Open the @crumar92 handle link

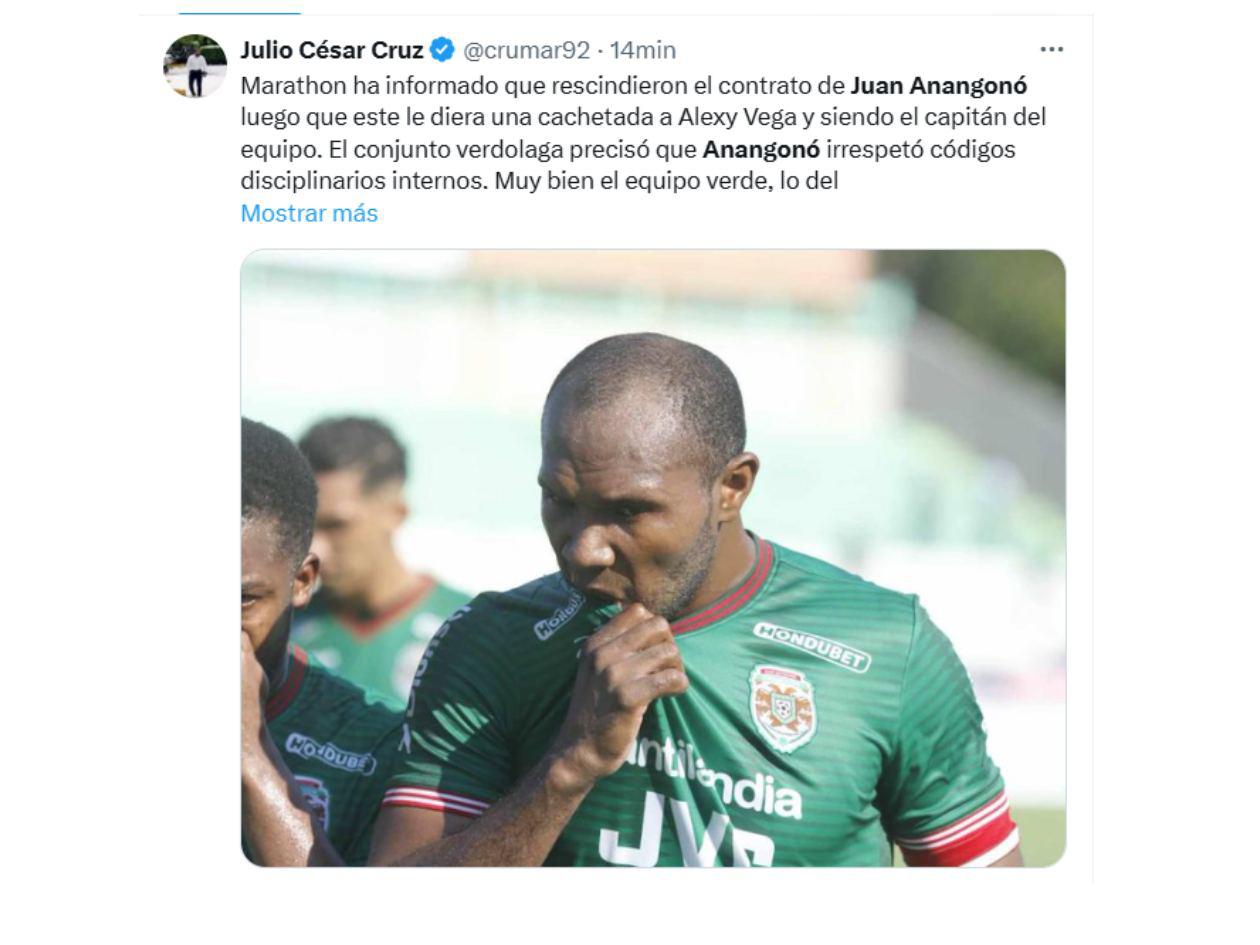[x=526, y=49]
